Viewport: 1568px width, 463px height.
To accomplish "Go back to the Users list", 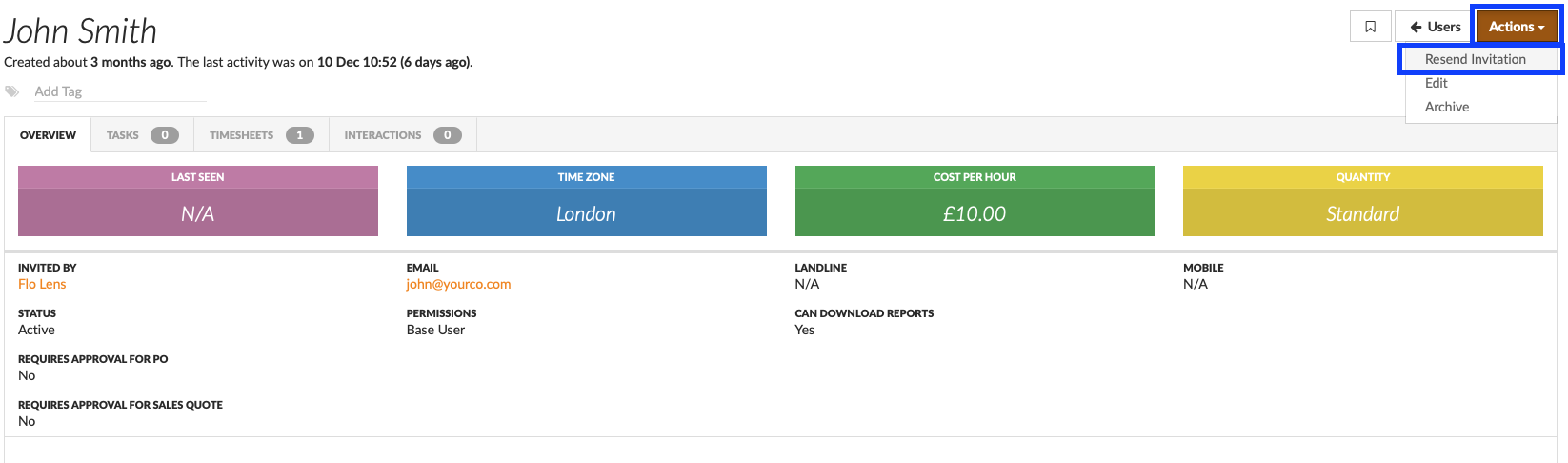I will (1435, 27).
